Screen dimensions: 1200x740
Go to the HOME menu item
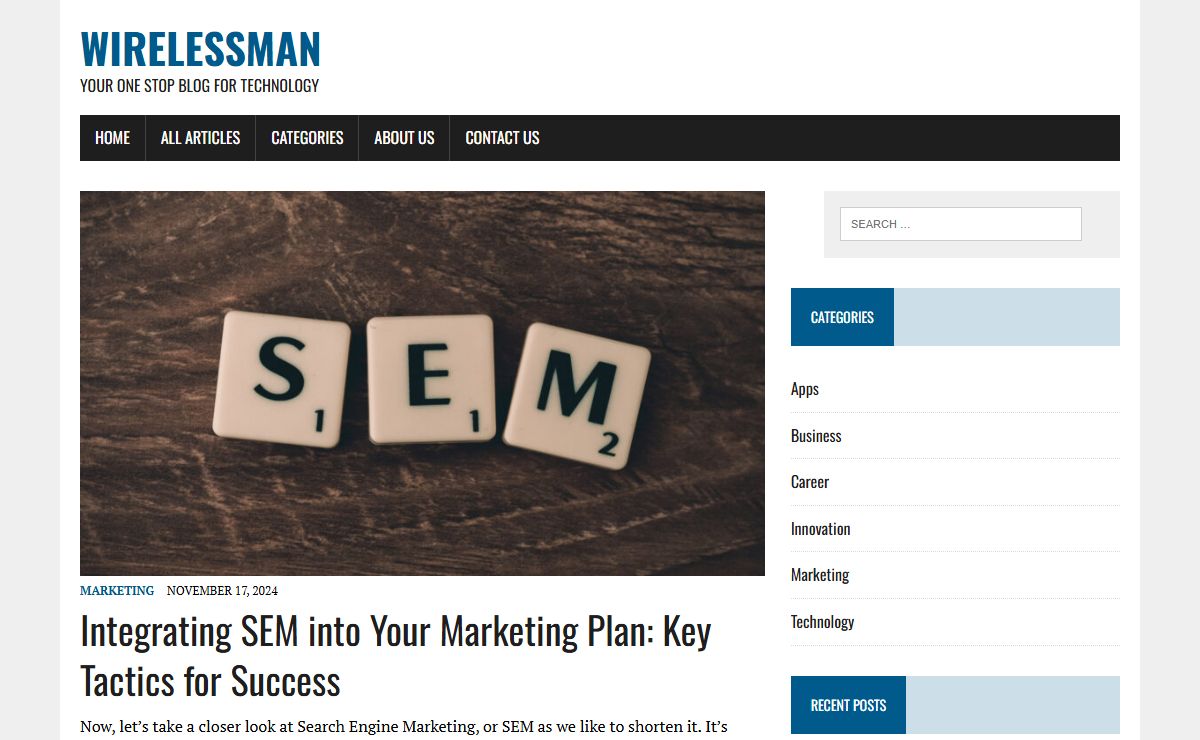pos(112,138)
